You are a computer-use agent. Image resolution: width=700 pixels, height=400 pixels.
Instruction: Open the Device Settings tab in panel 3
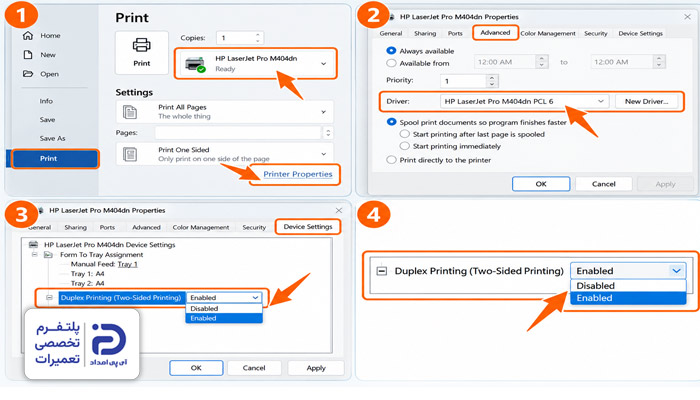(x=308, y=227)
